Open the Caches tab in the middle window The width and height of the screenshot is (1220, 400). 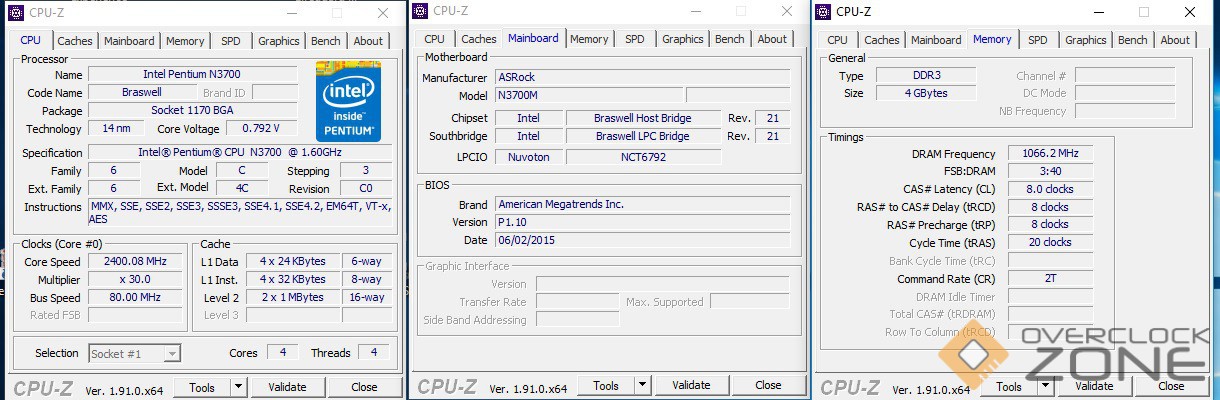tap(479, 39)
